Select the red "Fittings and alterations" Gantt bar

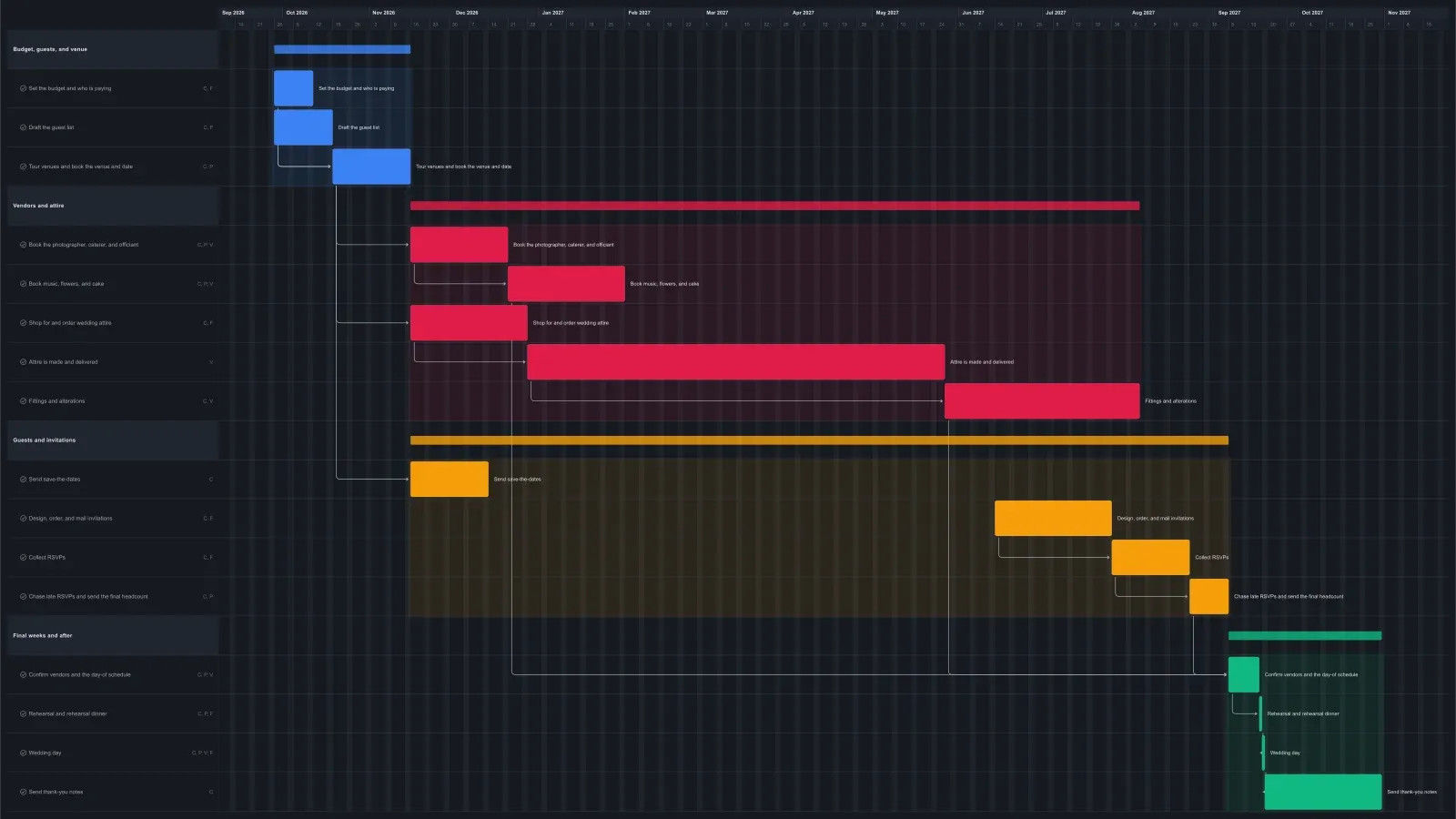(1042, 401)
